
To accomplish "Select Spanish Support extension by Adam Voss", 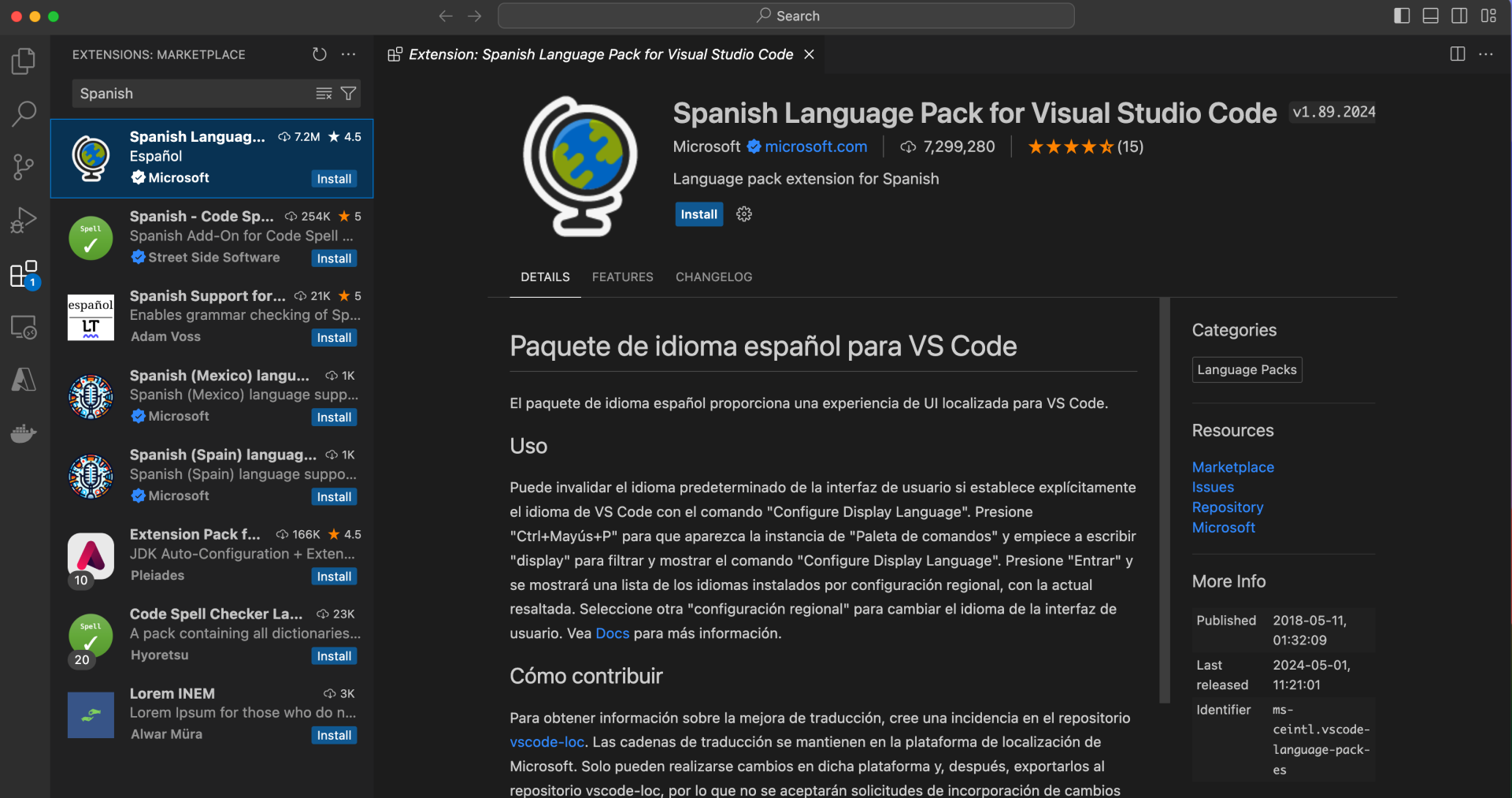I will click(212, 317).
